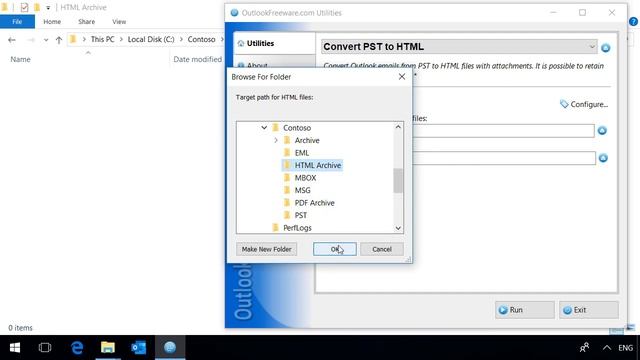
Task: Select the Archive folder in tree
Action: tap(307, 140)
